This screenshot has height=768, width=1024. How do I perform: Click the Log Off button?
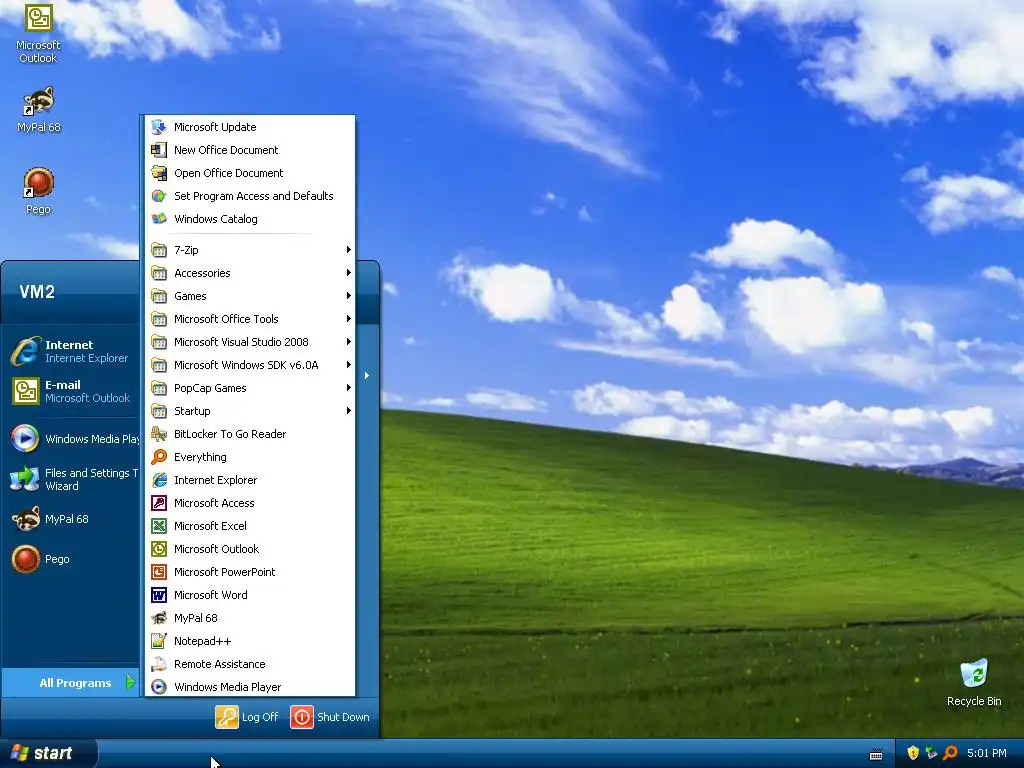point(247,717)
